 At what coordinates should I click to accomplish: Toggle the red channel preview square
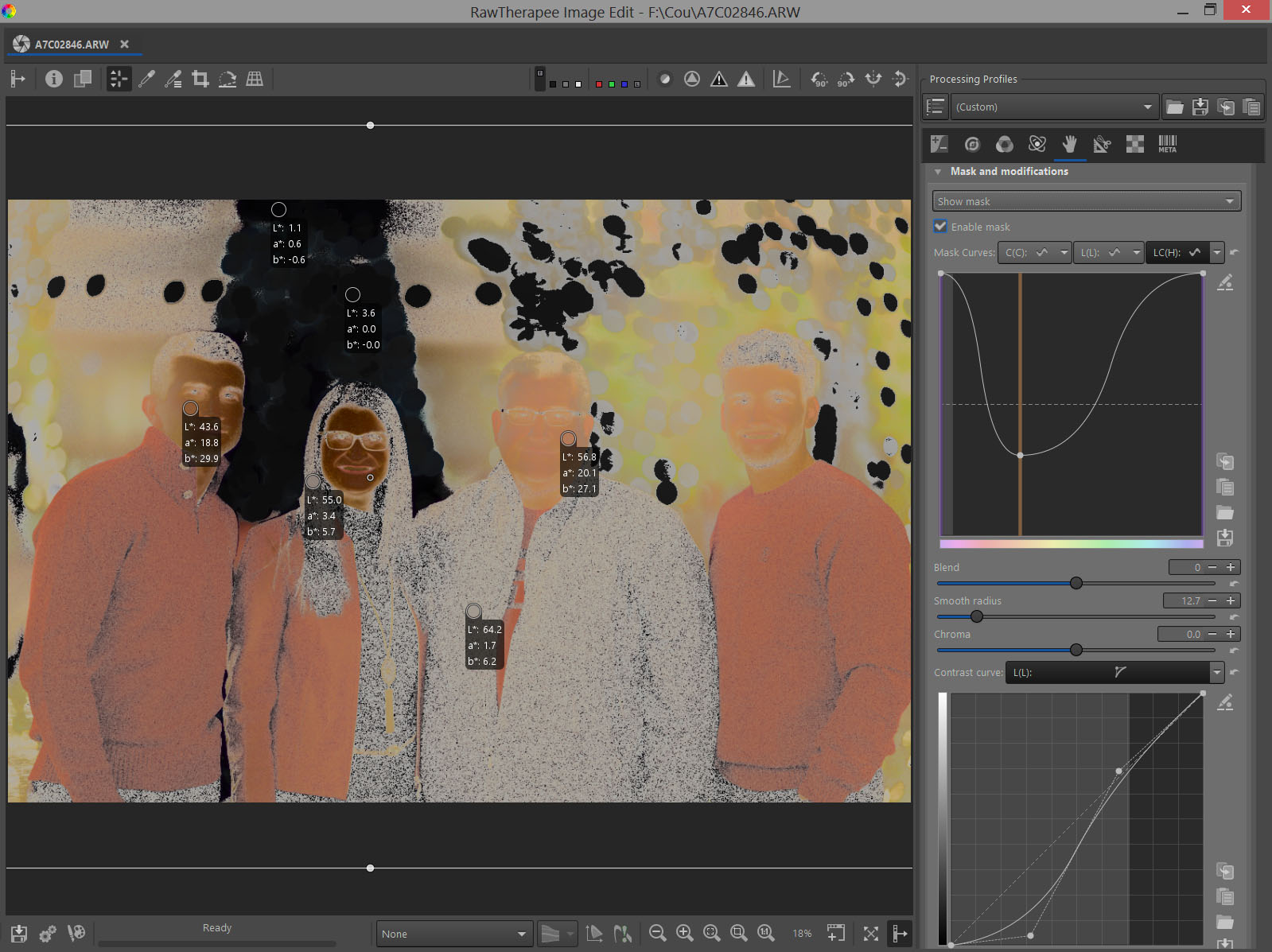click(599, 84)
